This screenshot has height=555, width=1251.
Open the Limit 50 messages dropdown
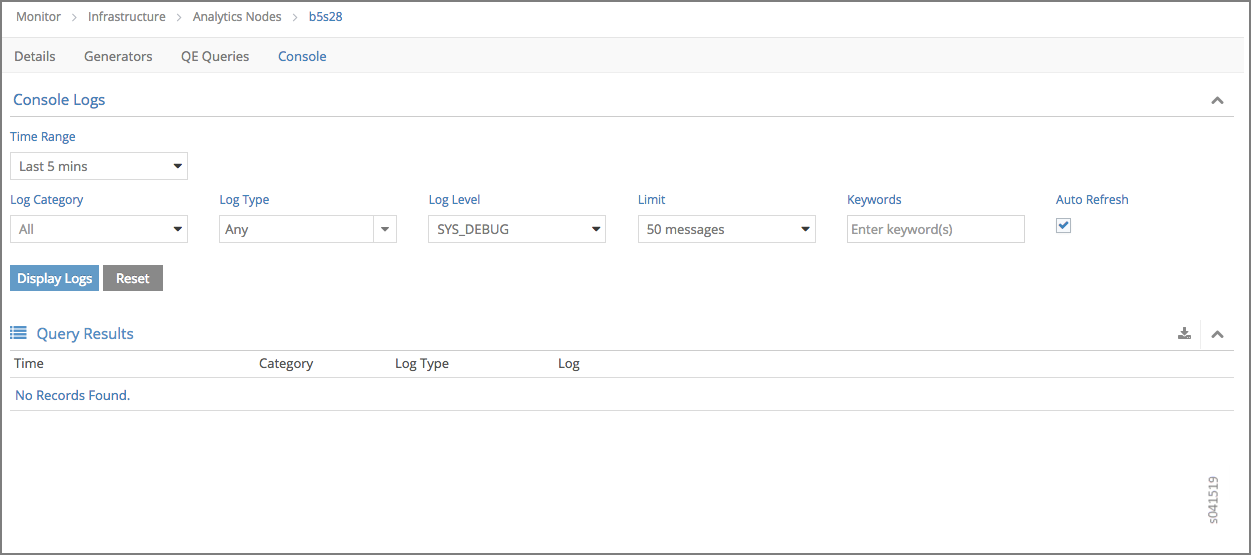pyautogui.click(x=726, y=229)
